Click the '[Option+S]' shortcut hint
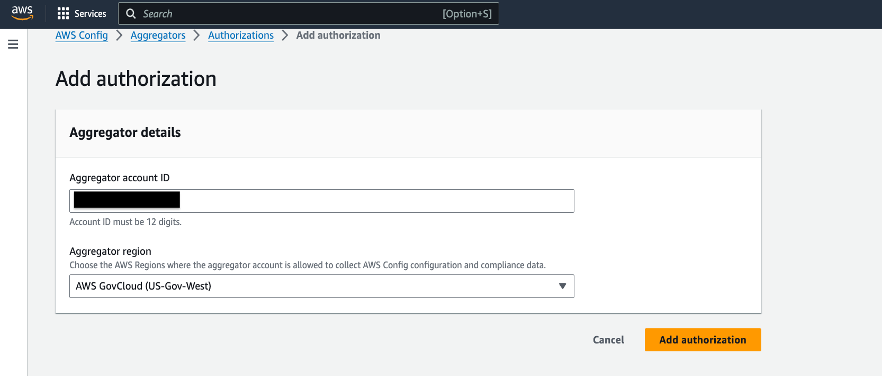The image size is (882, 376). [467, 14]
